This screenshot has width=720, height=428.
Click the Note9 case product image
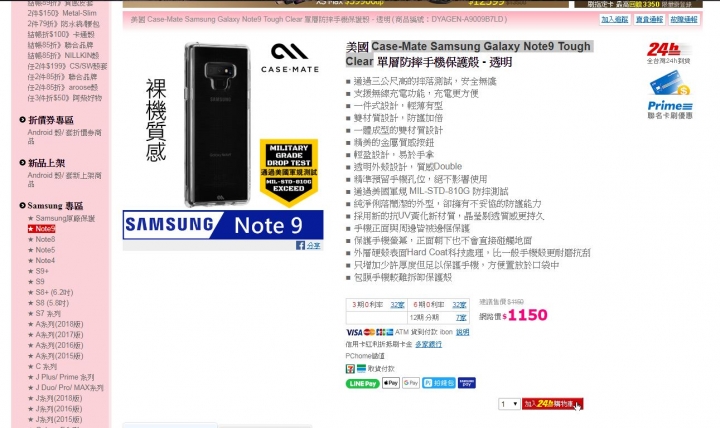[x=218, y=124]
